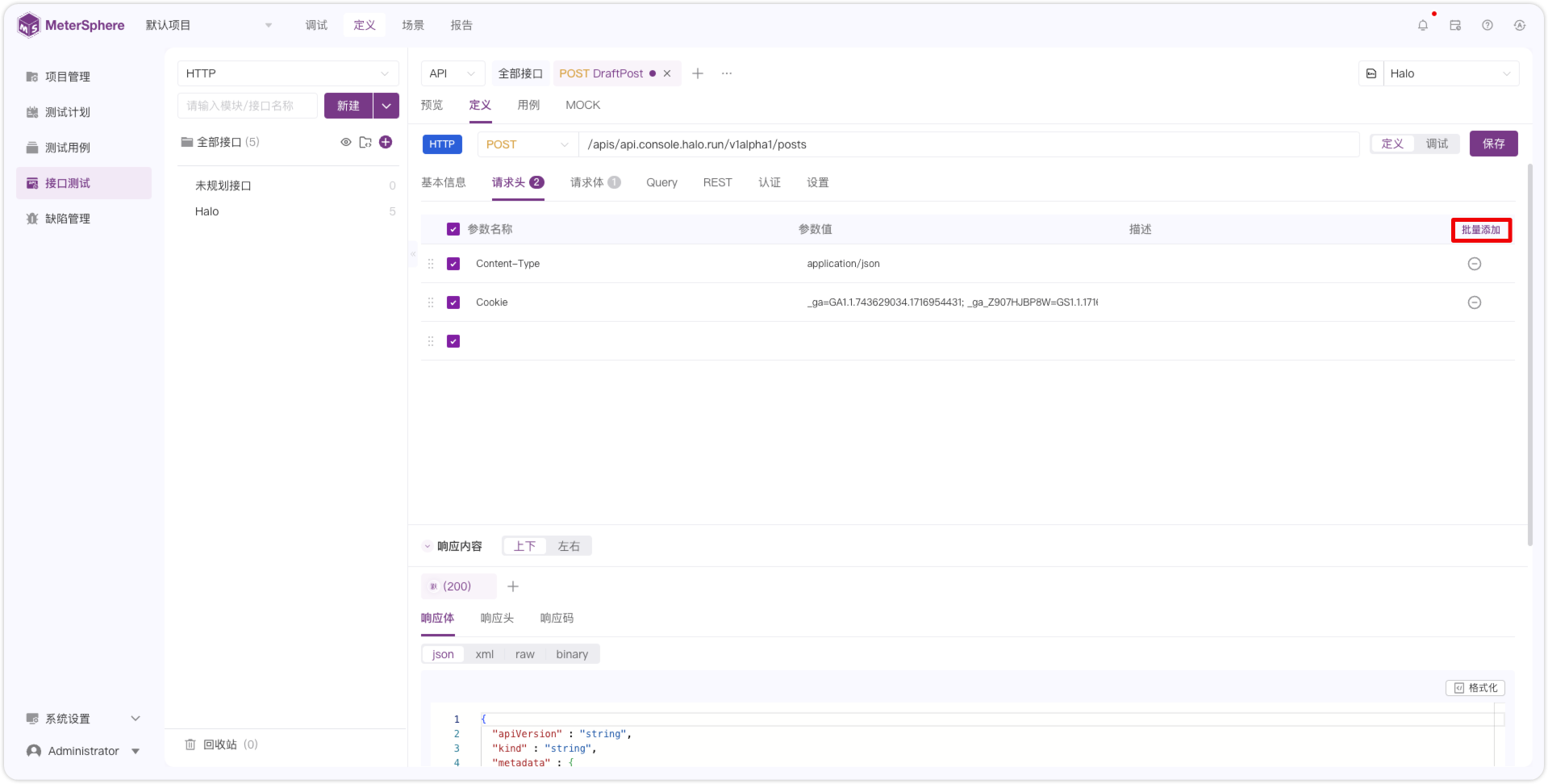Show interface list view eye icon
This screenshot has height=784, width=1548.
pos(346,142)
